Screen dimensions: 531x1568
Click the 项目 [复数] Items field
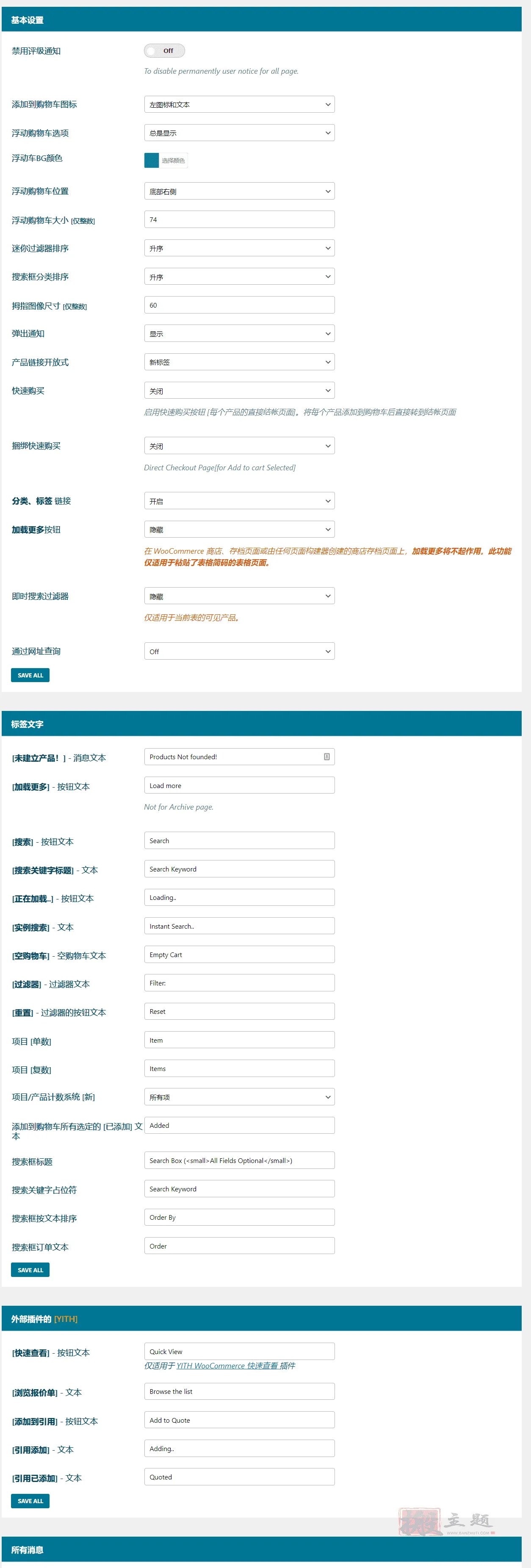(239, 1069)
